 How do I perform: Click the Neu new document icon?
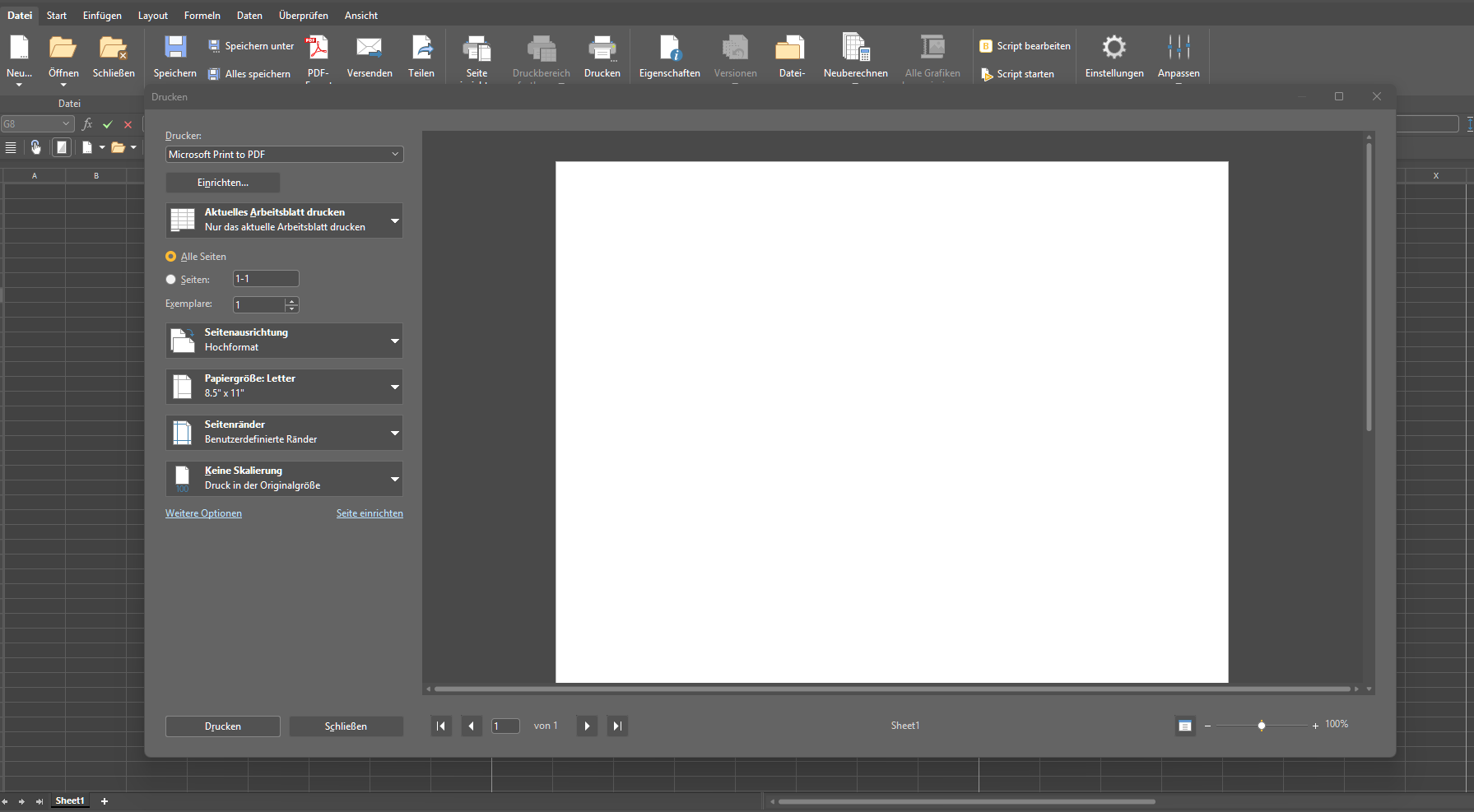(19, 48)
